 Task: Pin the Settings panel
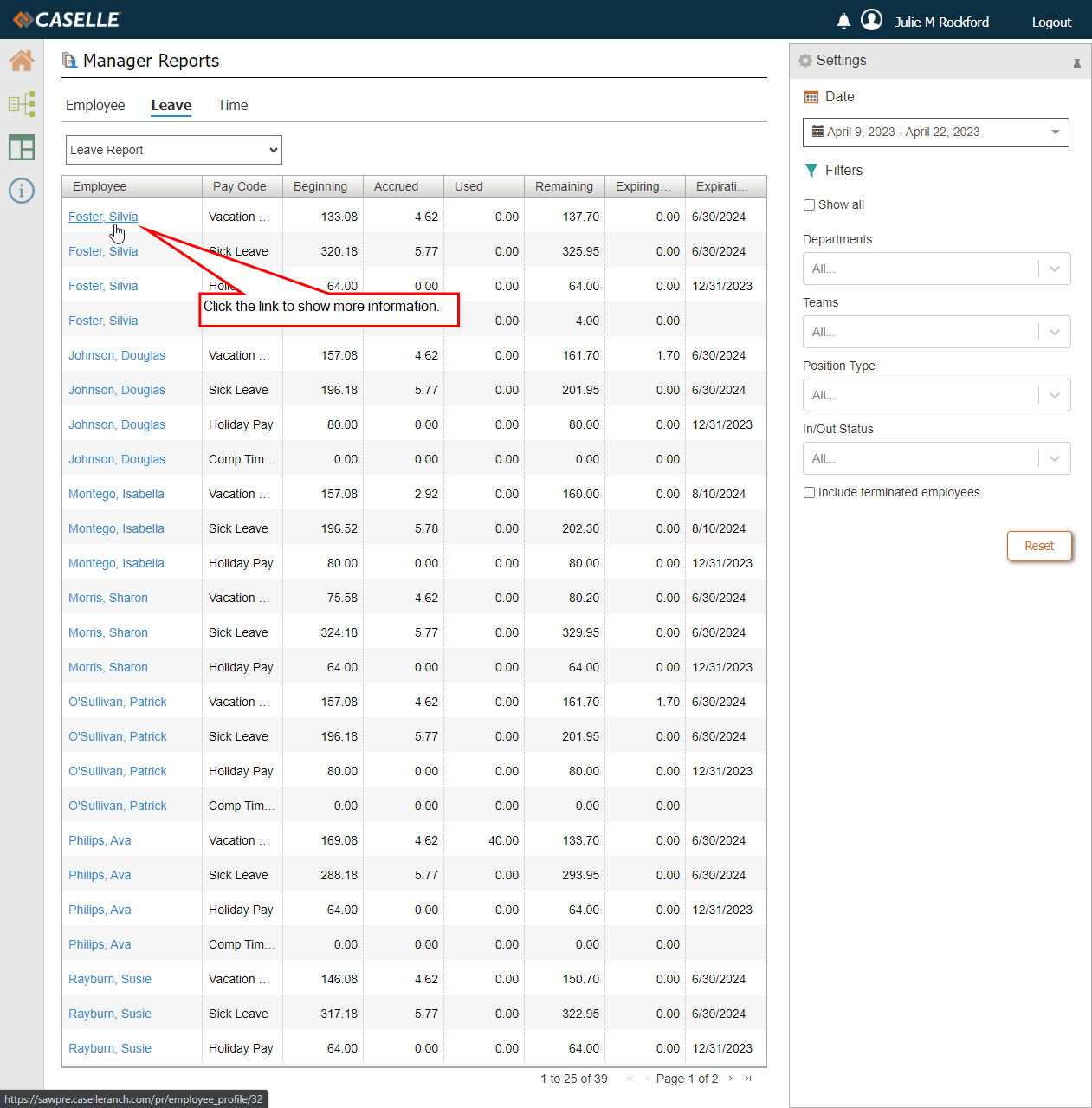[1076, 62]
